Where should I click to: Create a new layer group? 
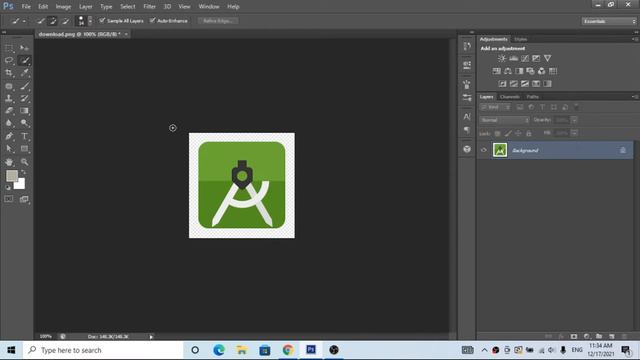pyautogui.click(x=599, y=336)
